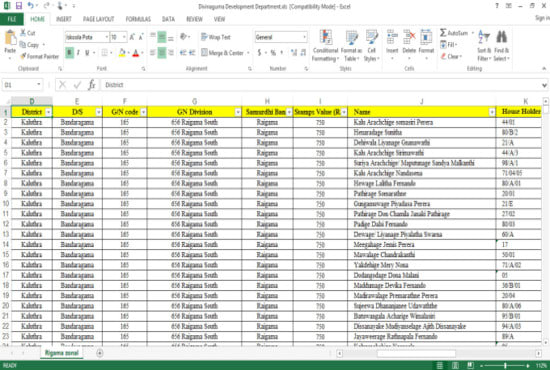Image resolution: width=550 pixels, height=370 pixels.
Task: Select column header J
Action: [422, 101]
